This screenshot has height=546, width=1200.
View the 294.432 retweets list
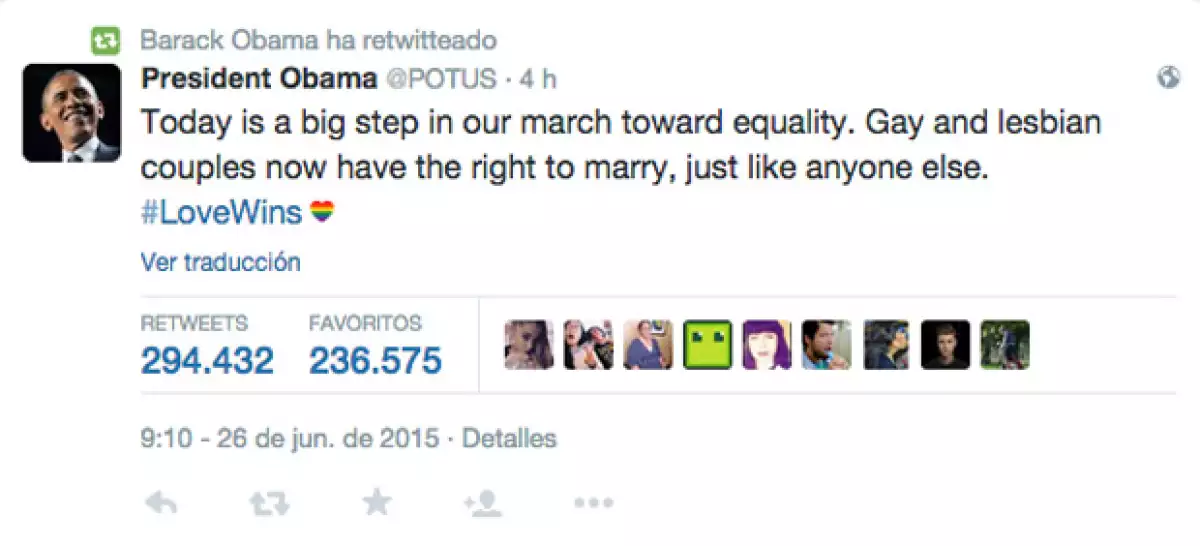pyautogui.click(x=207, y=360)
